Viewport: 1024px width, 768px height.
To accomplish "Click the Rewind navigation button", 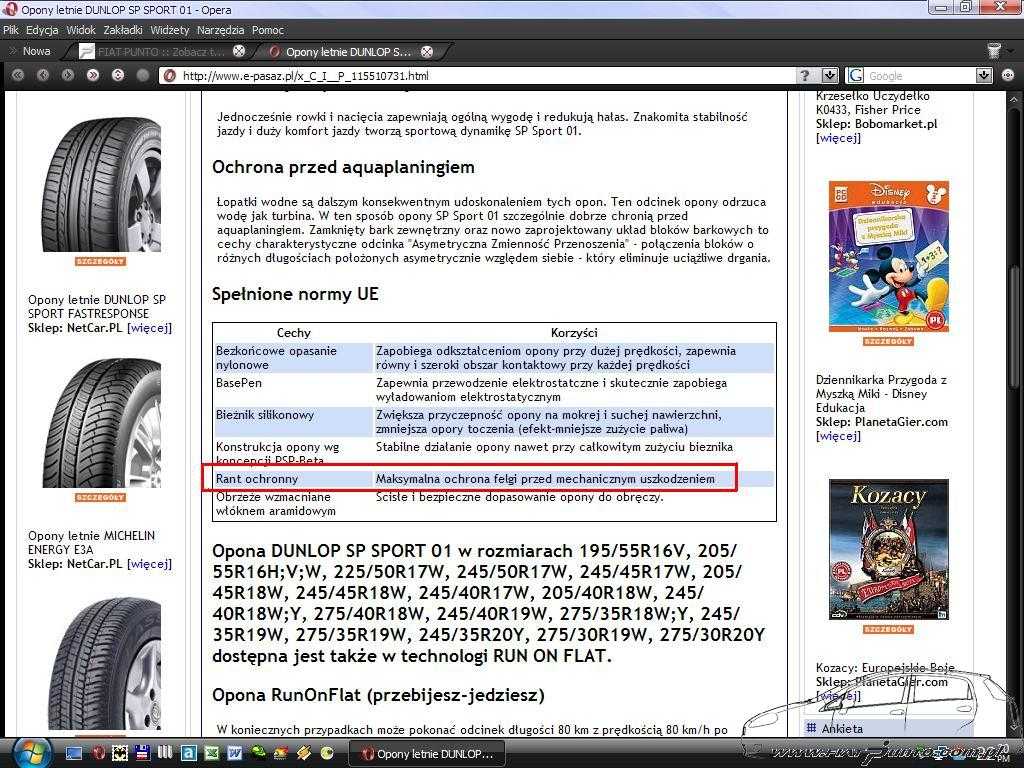I will [x=17, y=75].
